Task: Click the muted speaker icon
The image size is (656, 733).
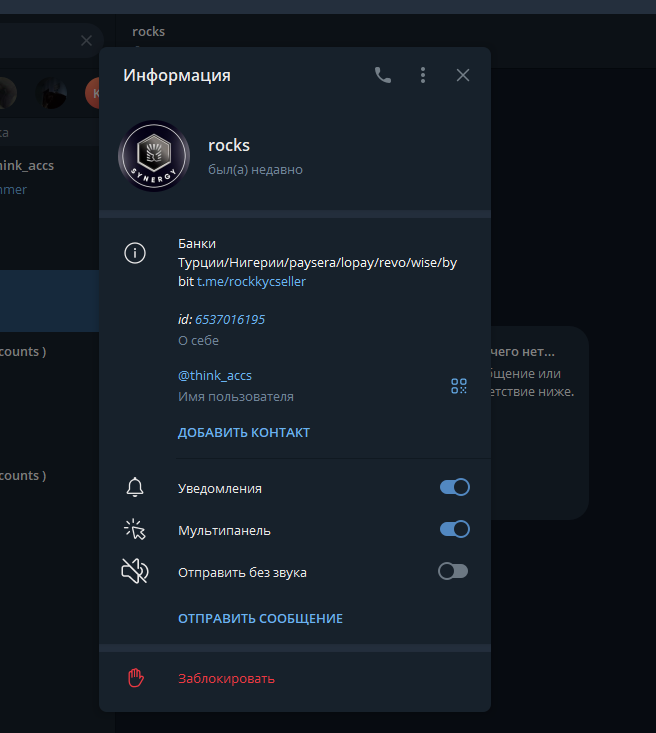Action: [x=135, y=571]
